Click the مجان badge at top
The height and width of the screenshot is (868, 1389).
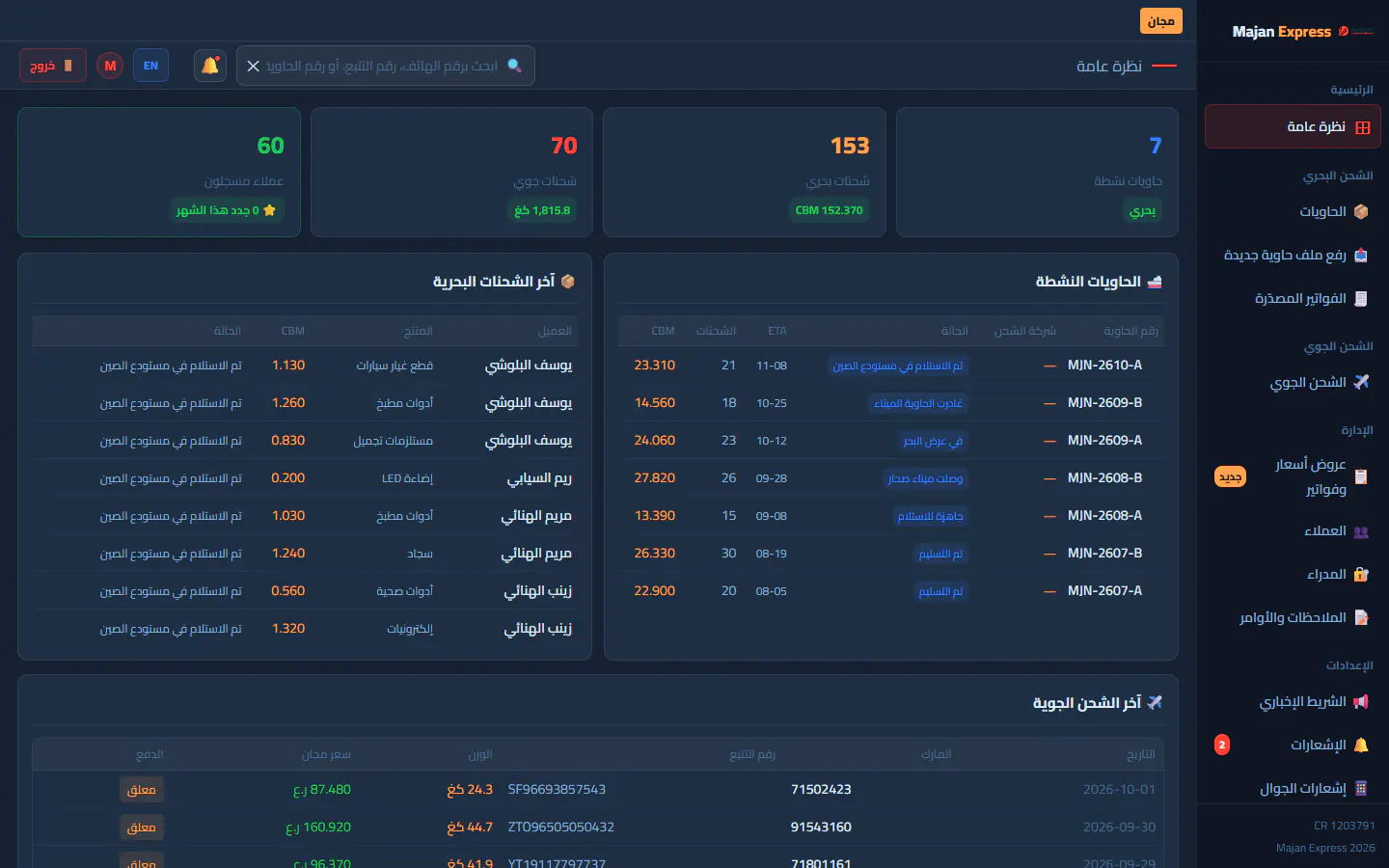click(1161, 21)
